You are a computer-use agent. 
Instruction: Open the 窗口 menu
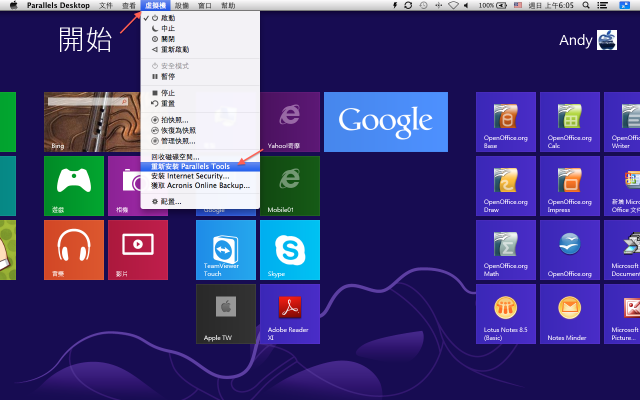(x=205, y=5)
